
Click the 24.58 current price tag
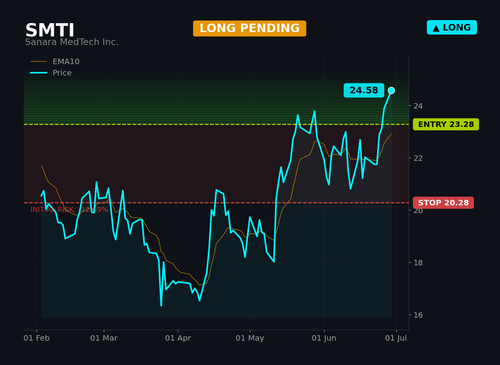(364, 90)
